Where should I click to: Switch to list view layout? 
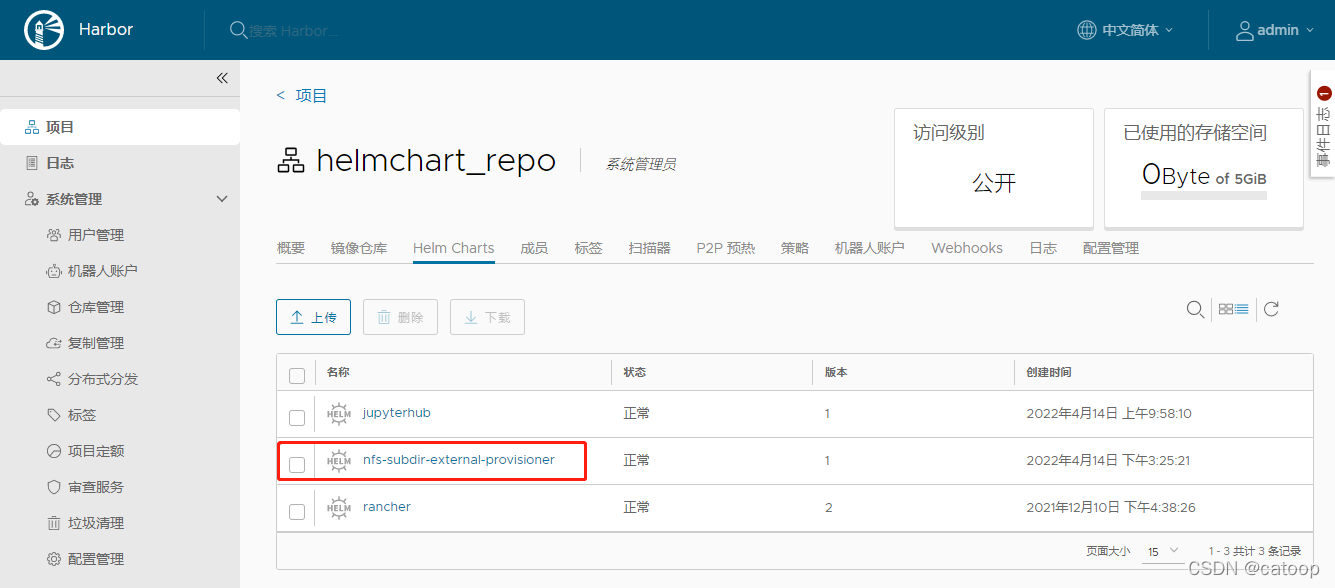[x=1241, y=310]
